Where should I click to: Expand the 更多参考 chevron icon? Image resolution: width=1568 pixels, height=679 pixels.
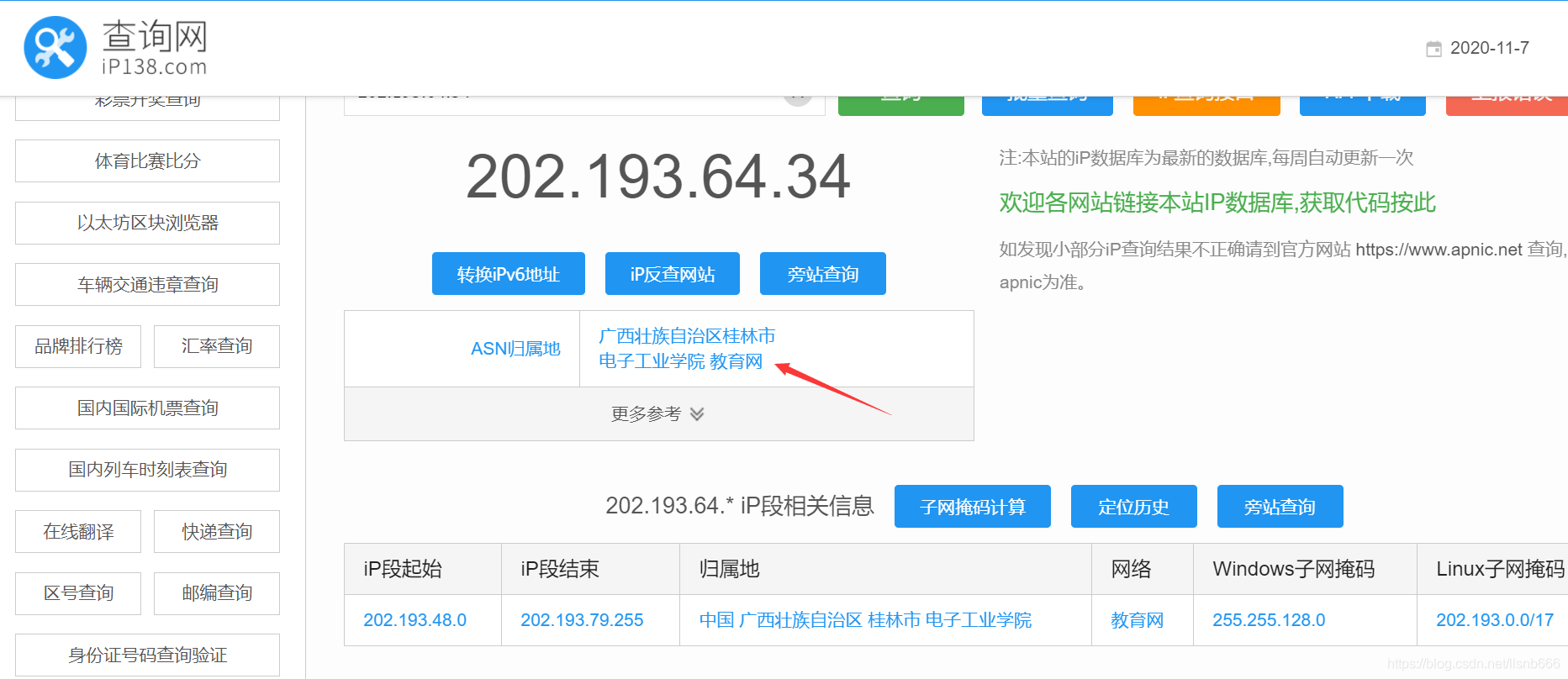[x=697, y=413]
